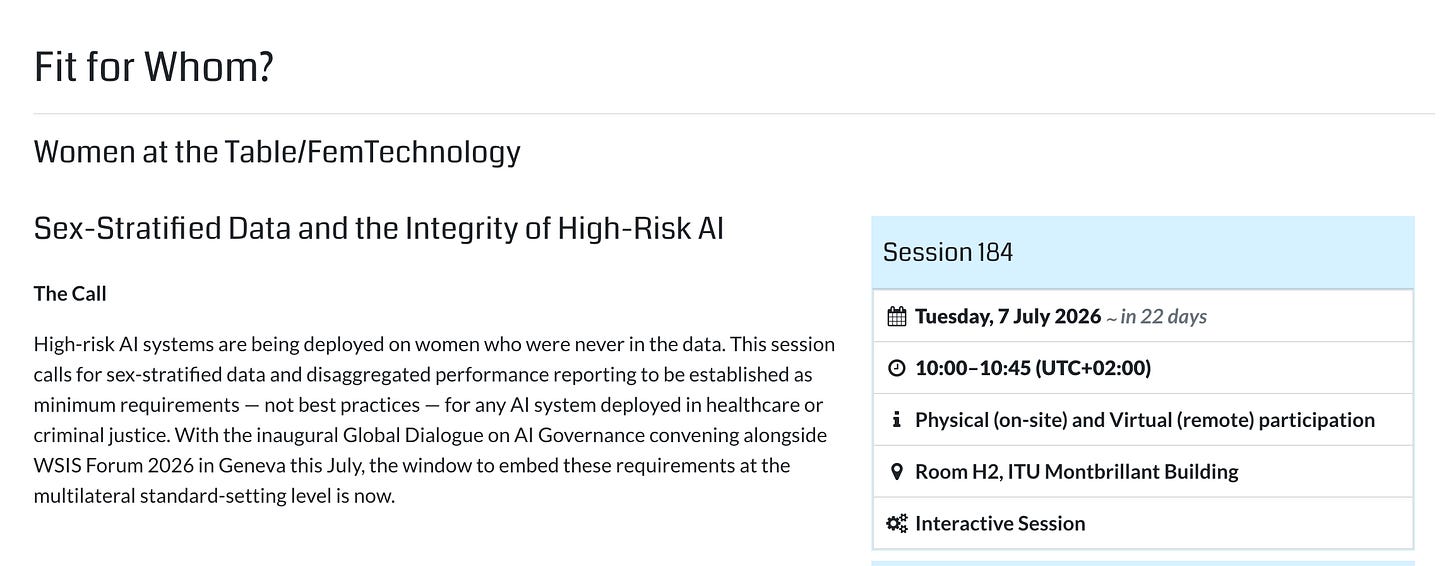Viewport: 1456px width, 566px height.
Task: Click the 10:00–10:45 (UTC+02:00) time text
Action: tap(1033, 368)
